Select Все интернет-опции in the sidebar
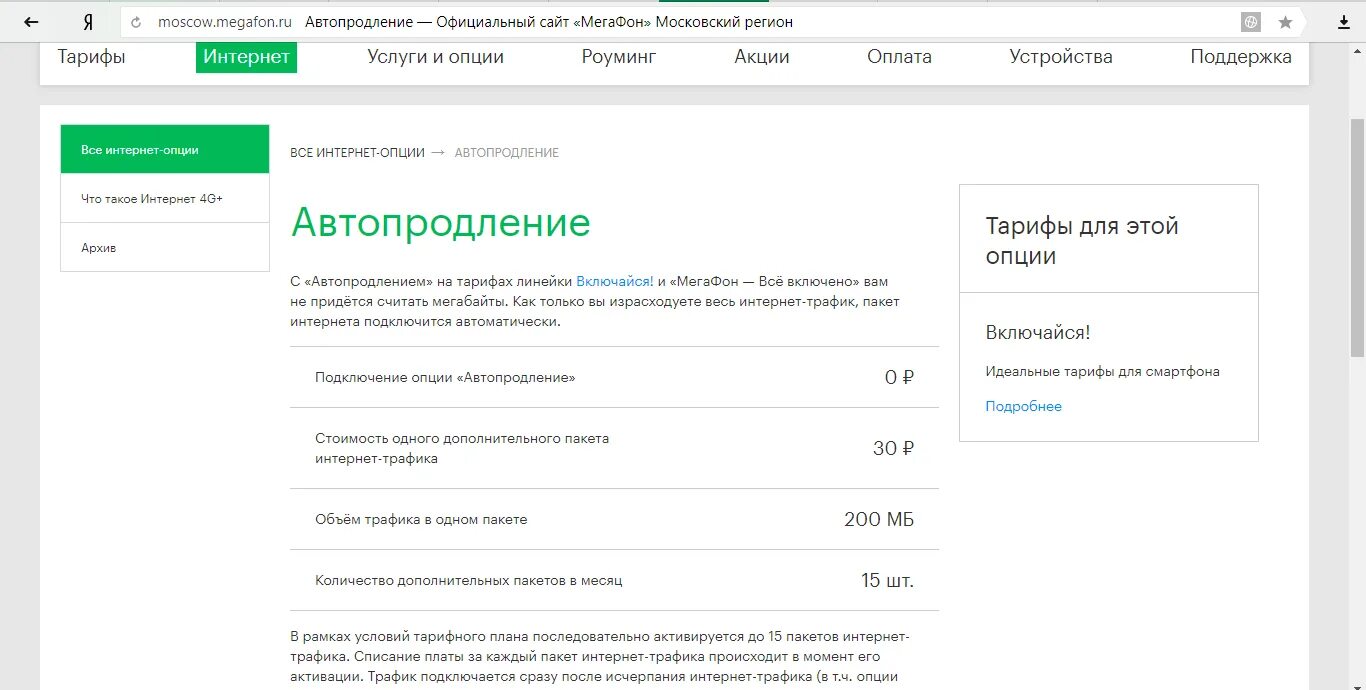This screenshot has height=690, width=1366. [x=165, y=150]
